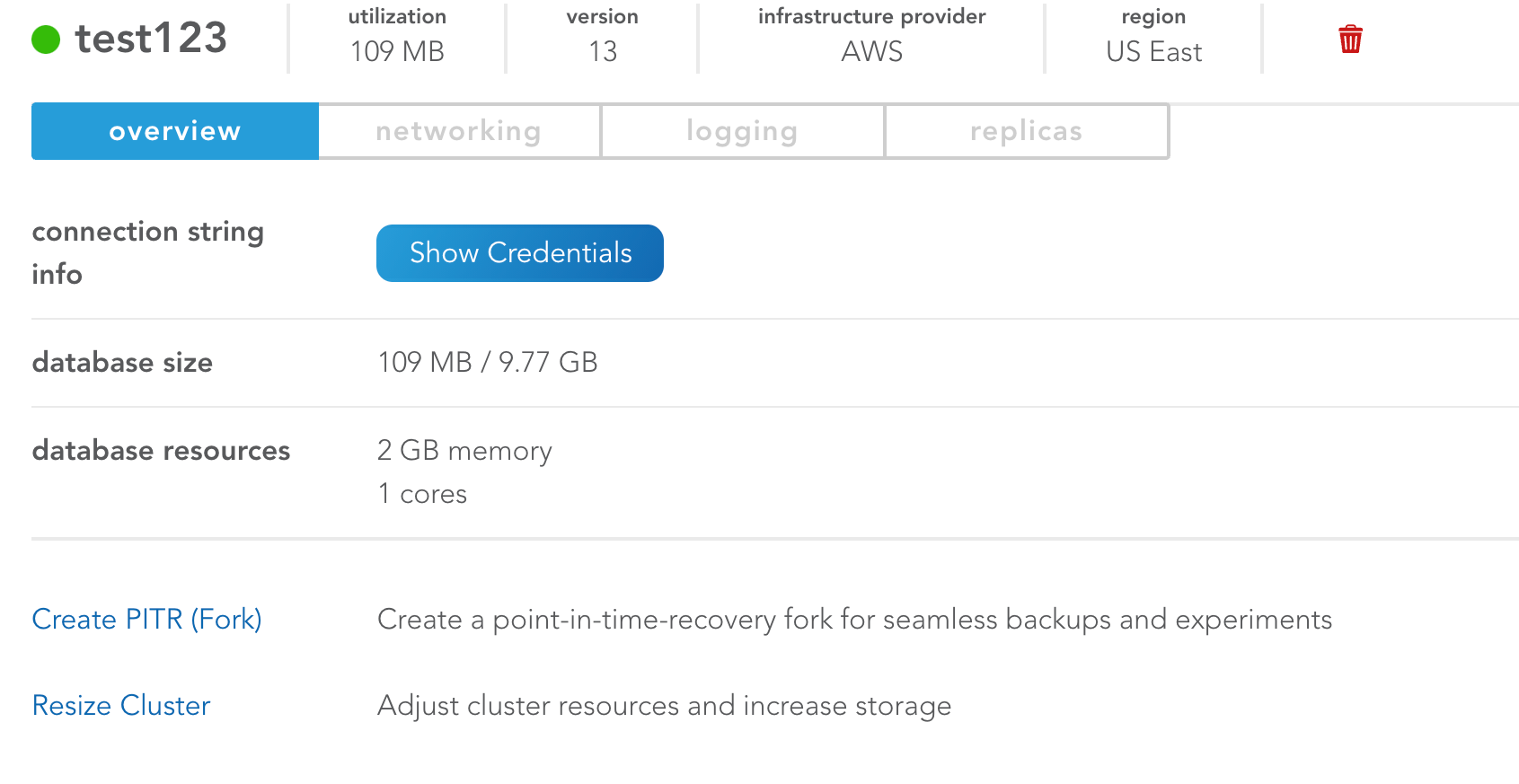This screenshot has width=1519, height=784.
Task: Click the red trash delete icon
Action: pos(1350,40)
